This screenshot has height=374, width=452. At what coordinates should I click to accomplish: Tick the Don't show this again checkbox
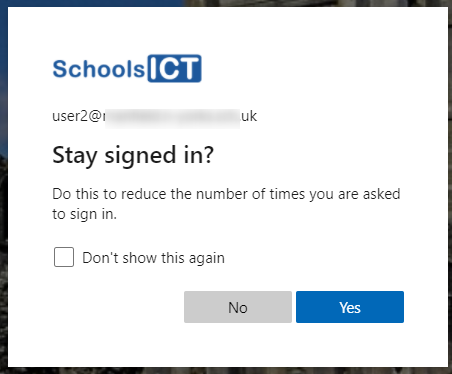point(64,257)
